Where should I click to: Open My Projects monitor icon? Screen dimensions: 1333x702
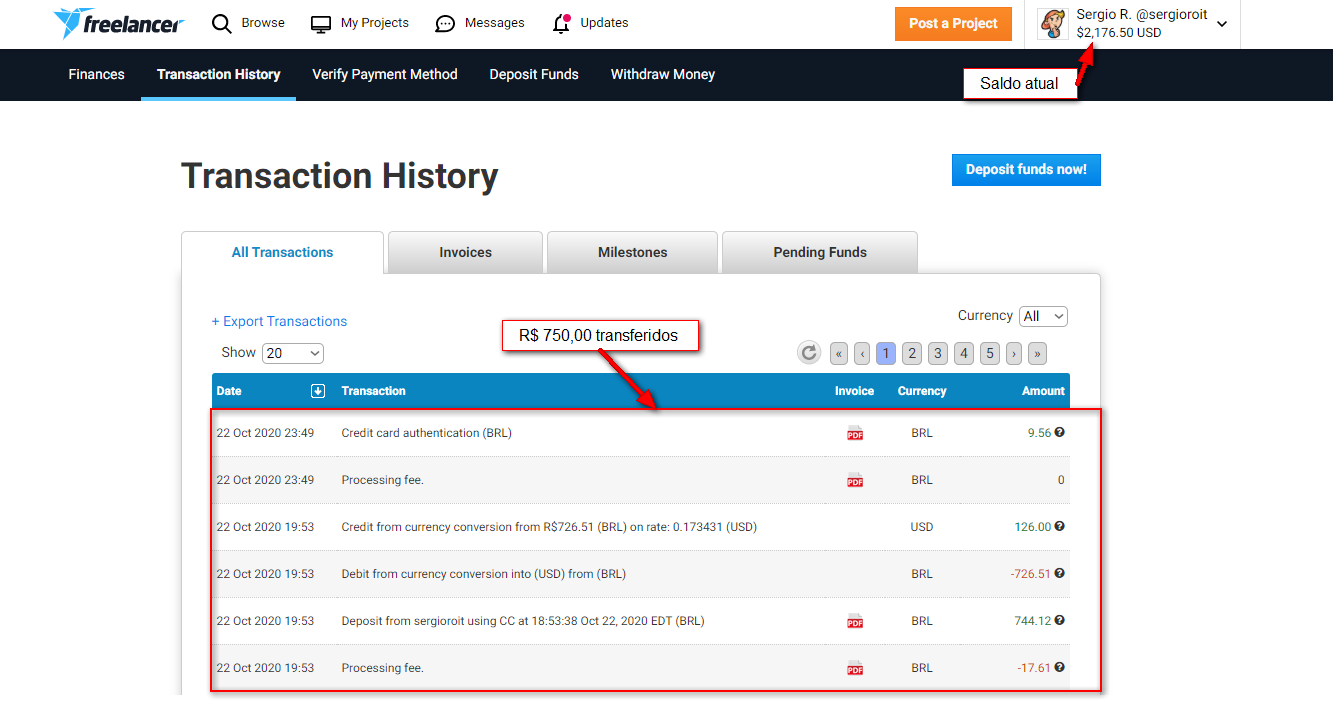pos(321,24)
